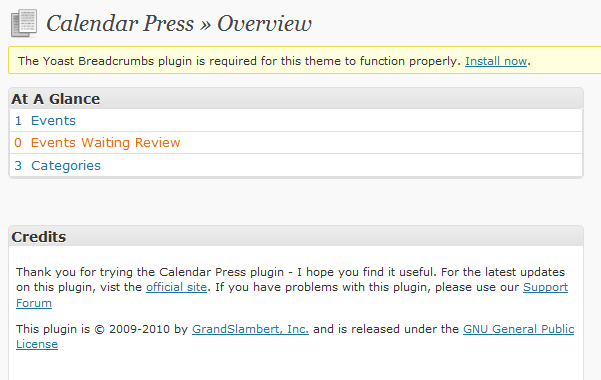
Task: Open the Install now link
Action: [x=496, y=61]
